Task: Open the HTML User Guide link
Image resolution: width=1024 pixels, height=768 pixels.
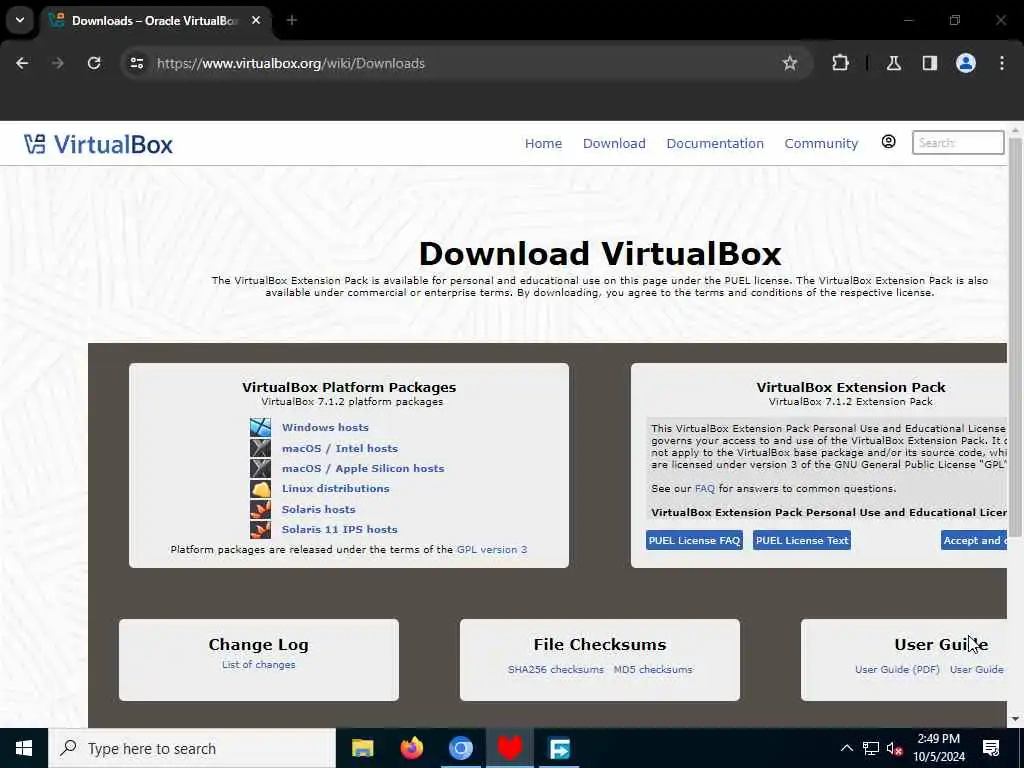Action: (976, 669)
